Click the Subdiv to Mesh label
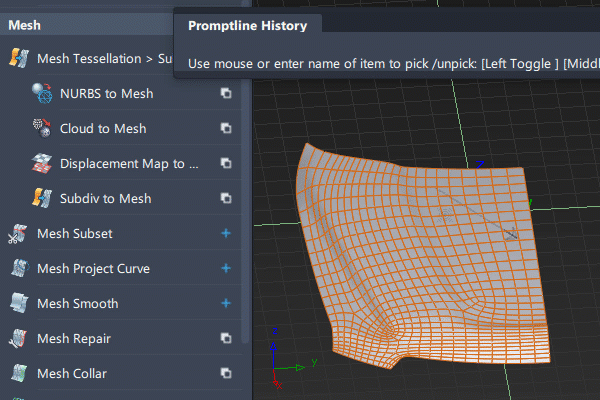The image size is (600, 400). (105, 199)
